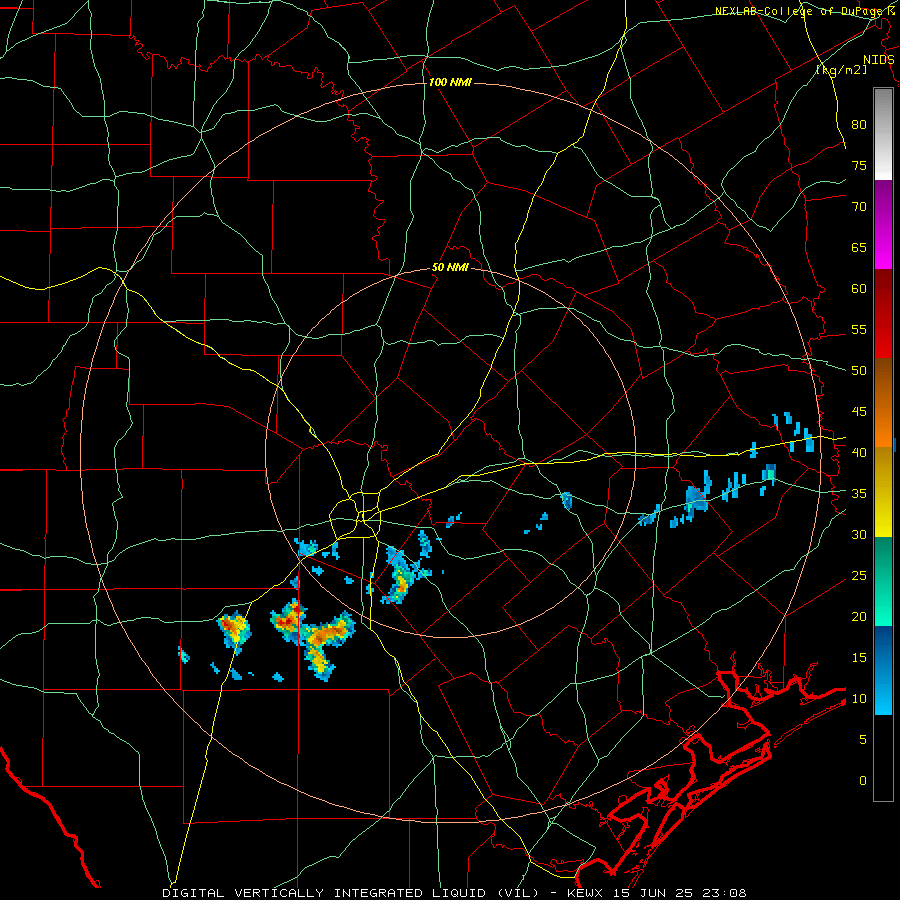This screenshot has height=900, width=900.
Task: Select the orange segment near scale value 45
Action: pyautogui.click(x=883, y=424)
